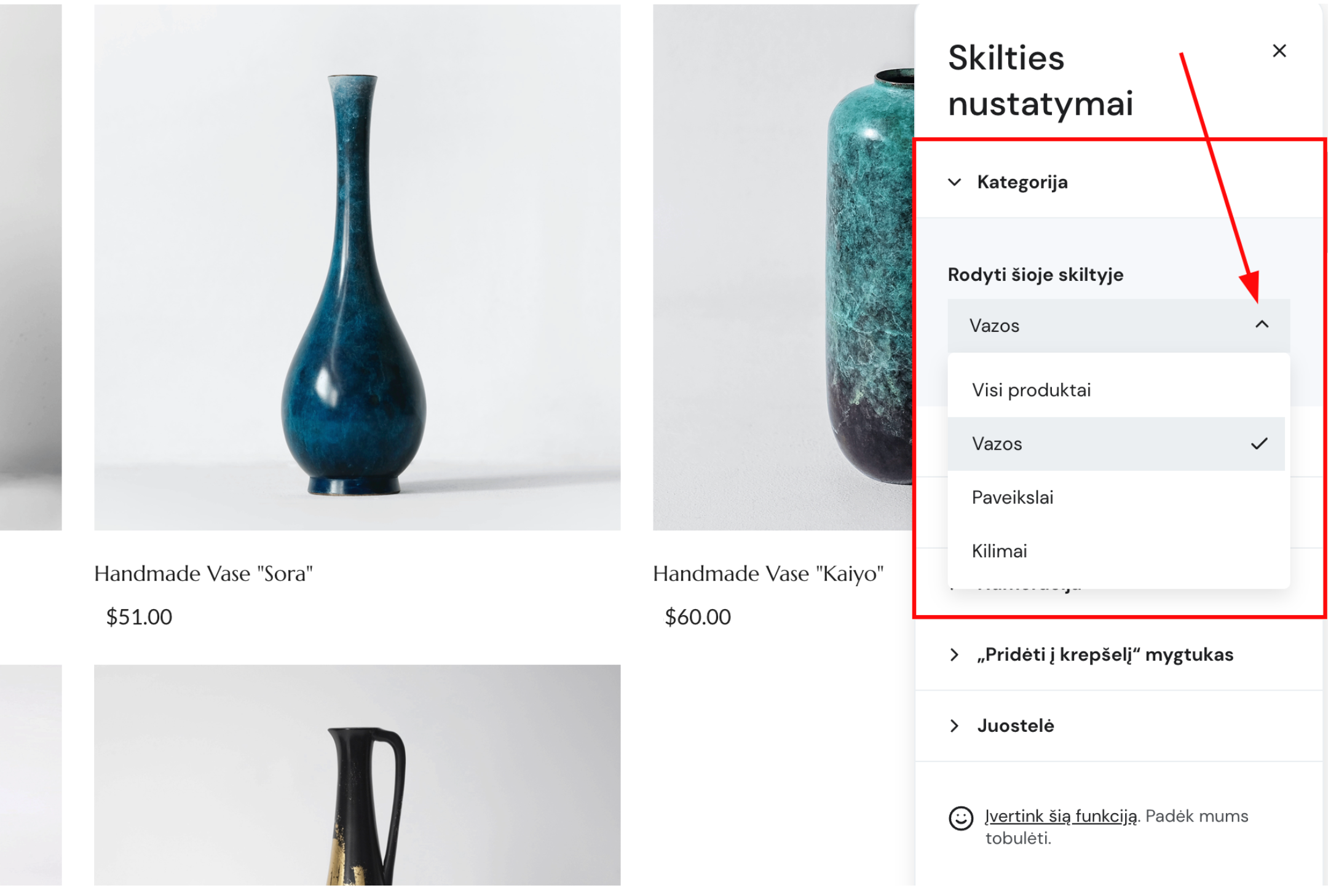Click the Kategorija section heading
This screenshot has height=896, width=1339.
coord(1022,183)
